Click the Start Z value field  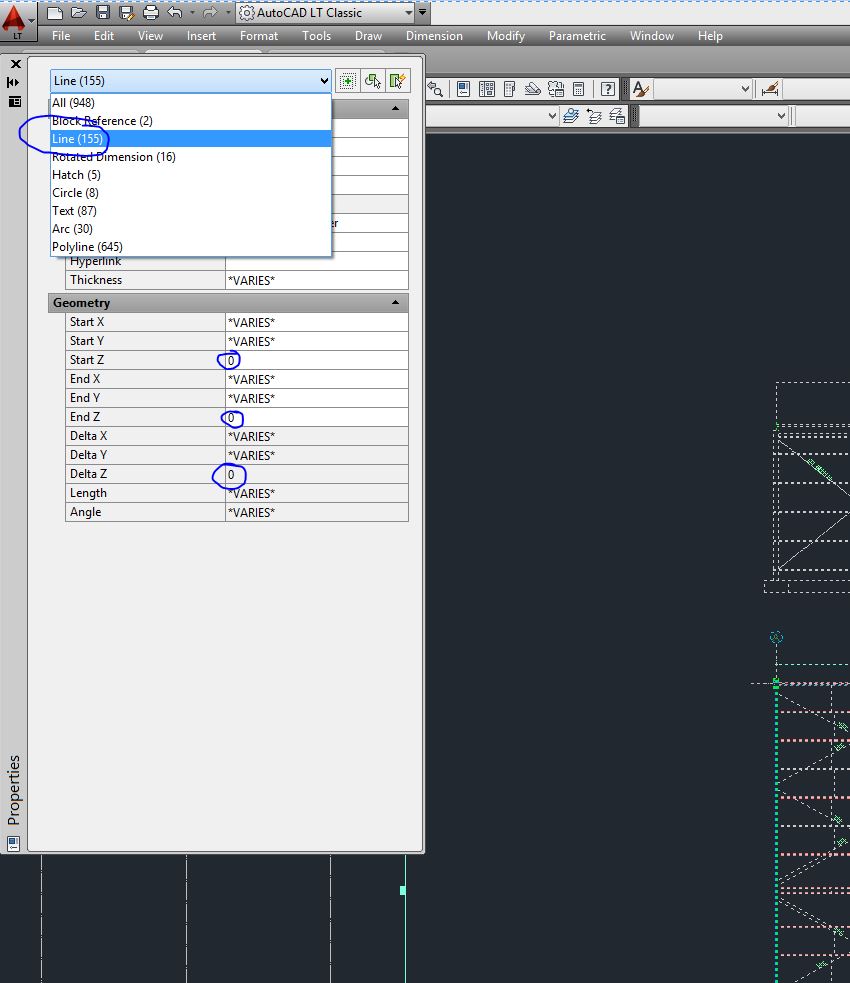pos(317,360)
